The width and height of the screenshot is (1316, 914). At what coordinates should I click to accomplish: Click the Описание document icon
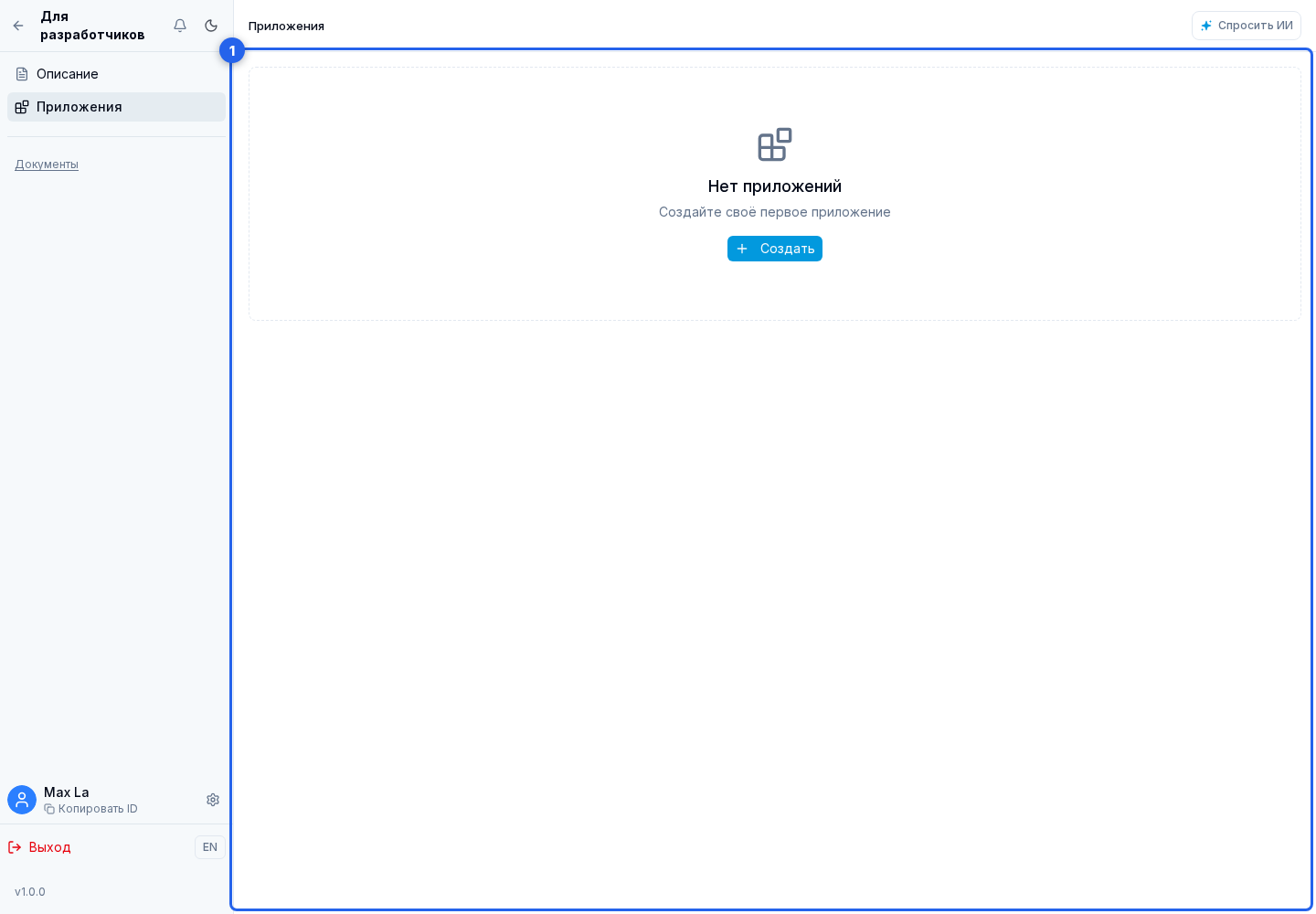pyautogui.click(x=22, y=74)
